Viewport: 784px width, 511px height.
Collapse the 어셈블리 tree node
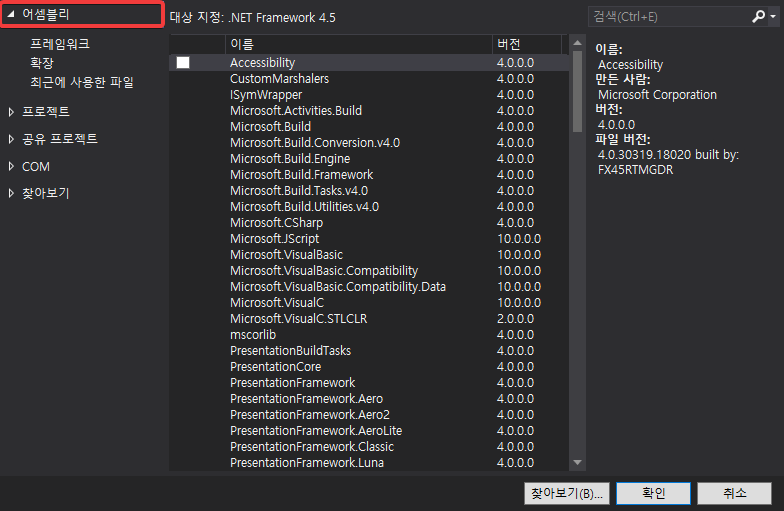[x=10, y=14]
